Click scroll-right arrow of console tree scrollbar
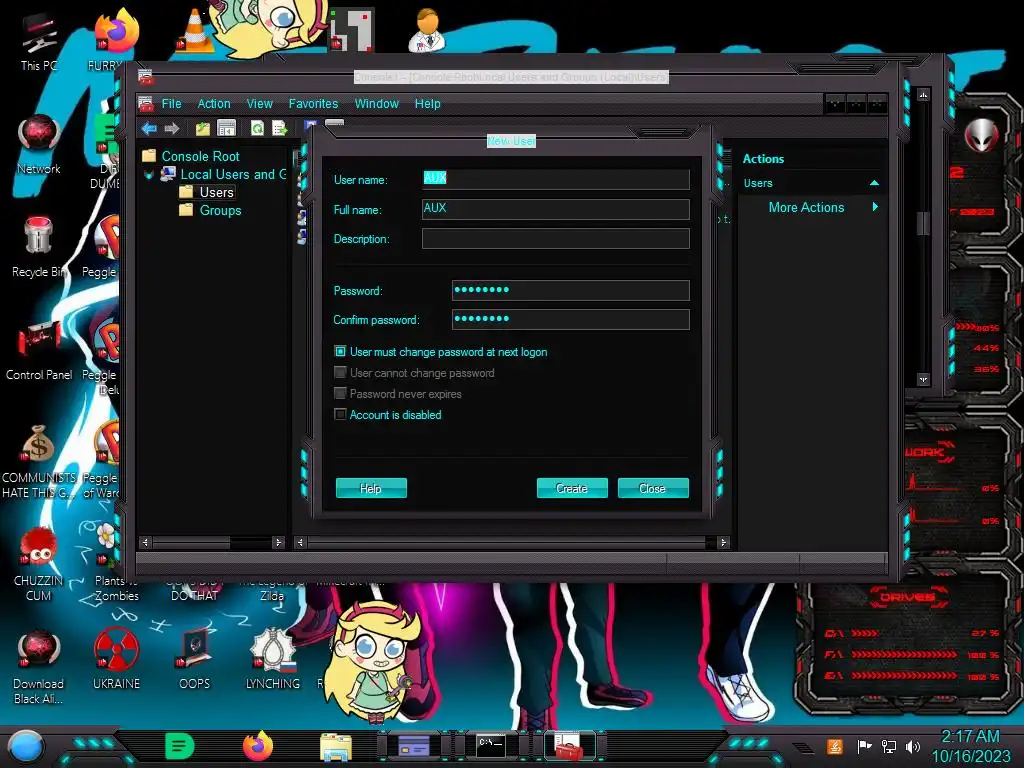The image size is (1024, 768). [x=279, y=542]
